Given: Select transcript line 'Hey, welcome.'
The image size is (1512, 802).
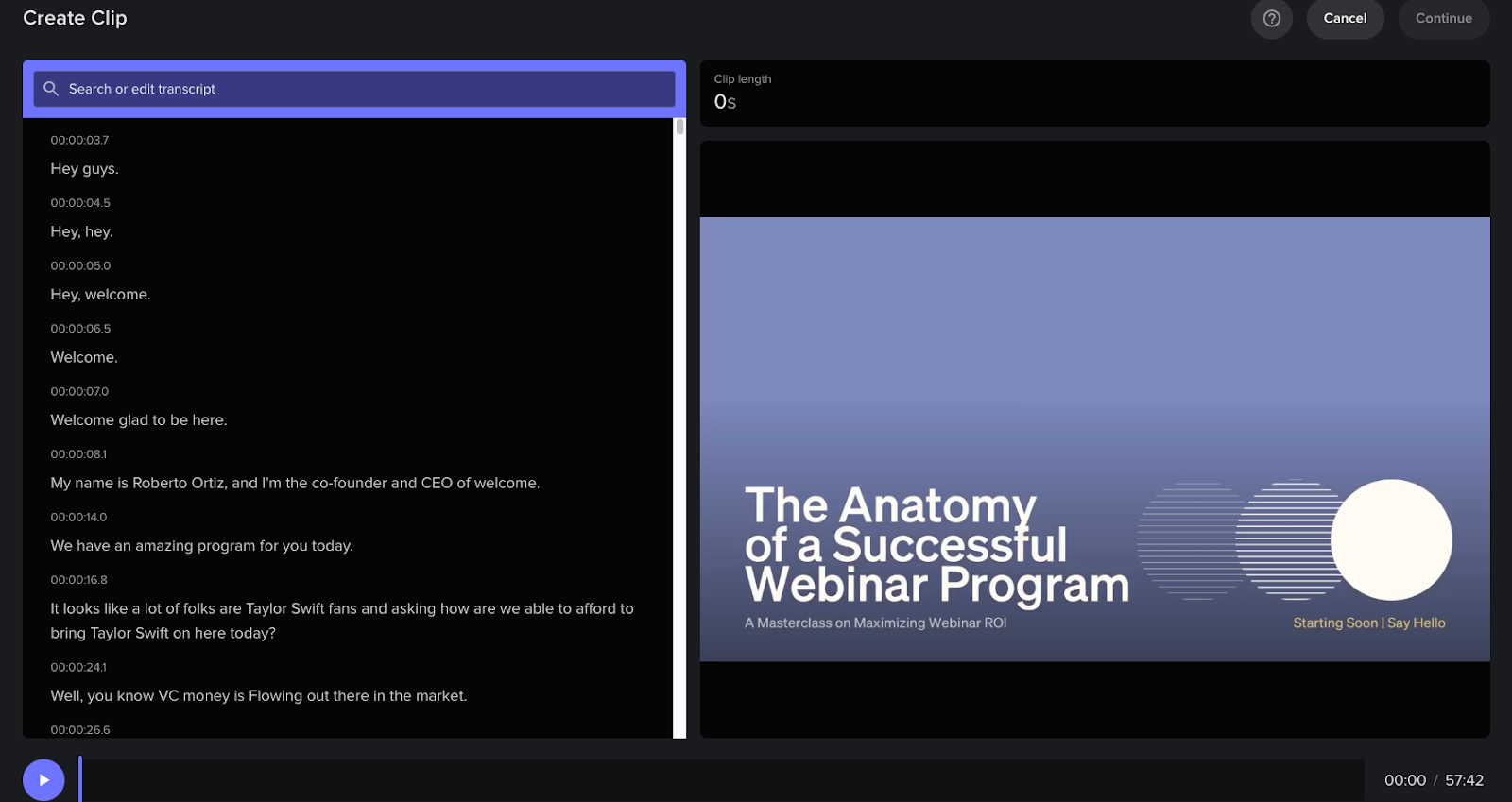Looking at the screenshot, I should [100, 295].
